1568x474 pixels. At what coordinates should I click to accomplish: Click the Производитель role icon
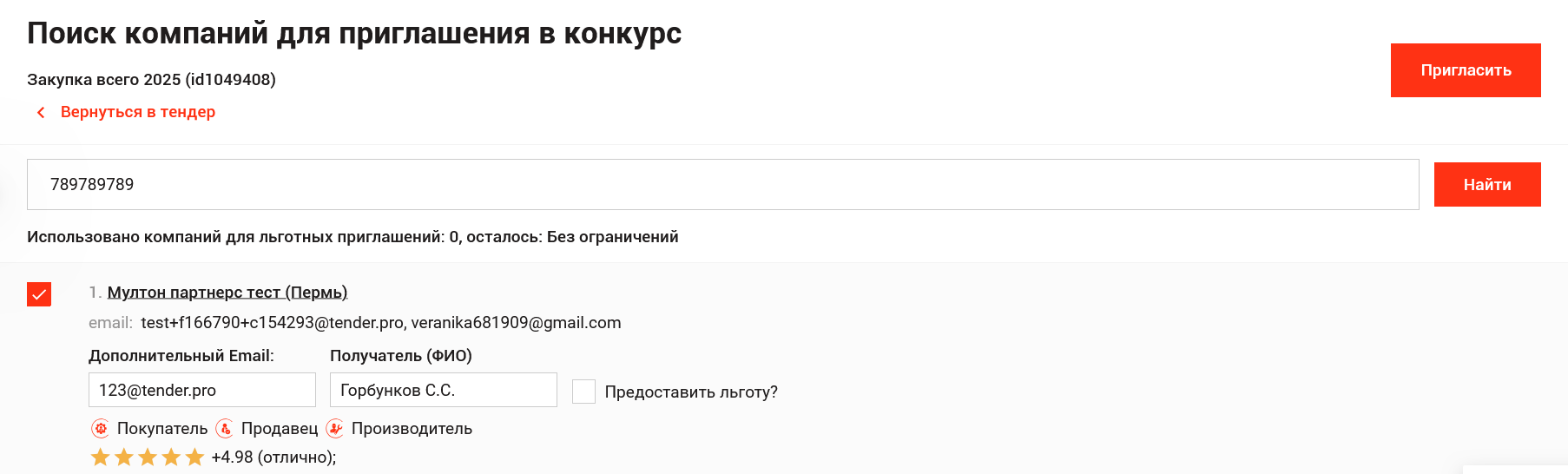[335, 428]
